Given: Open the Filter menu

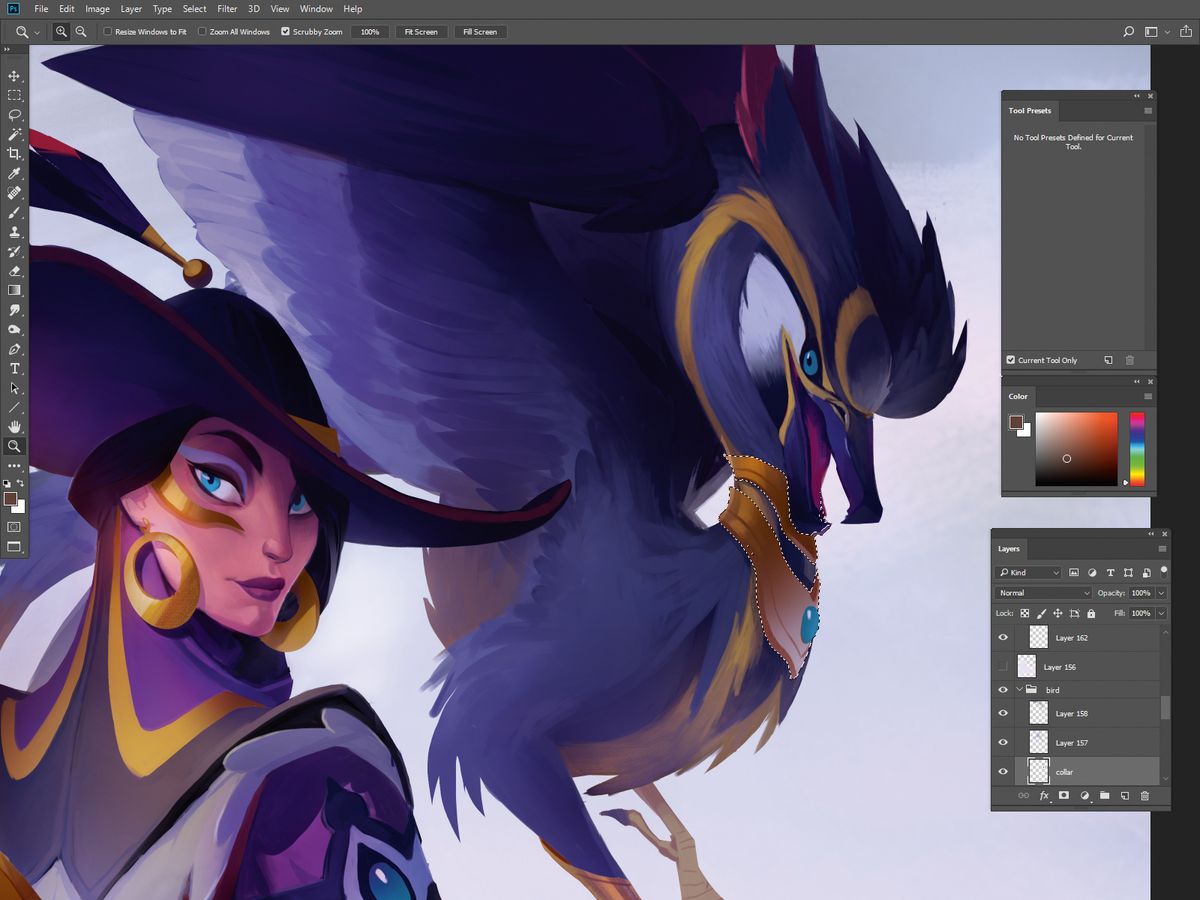Looking at the screenshot, I should click(x=227, y=8).
